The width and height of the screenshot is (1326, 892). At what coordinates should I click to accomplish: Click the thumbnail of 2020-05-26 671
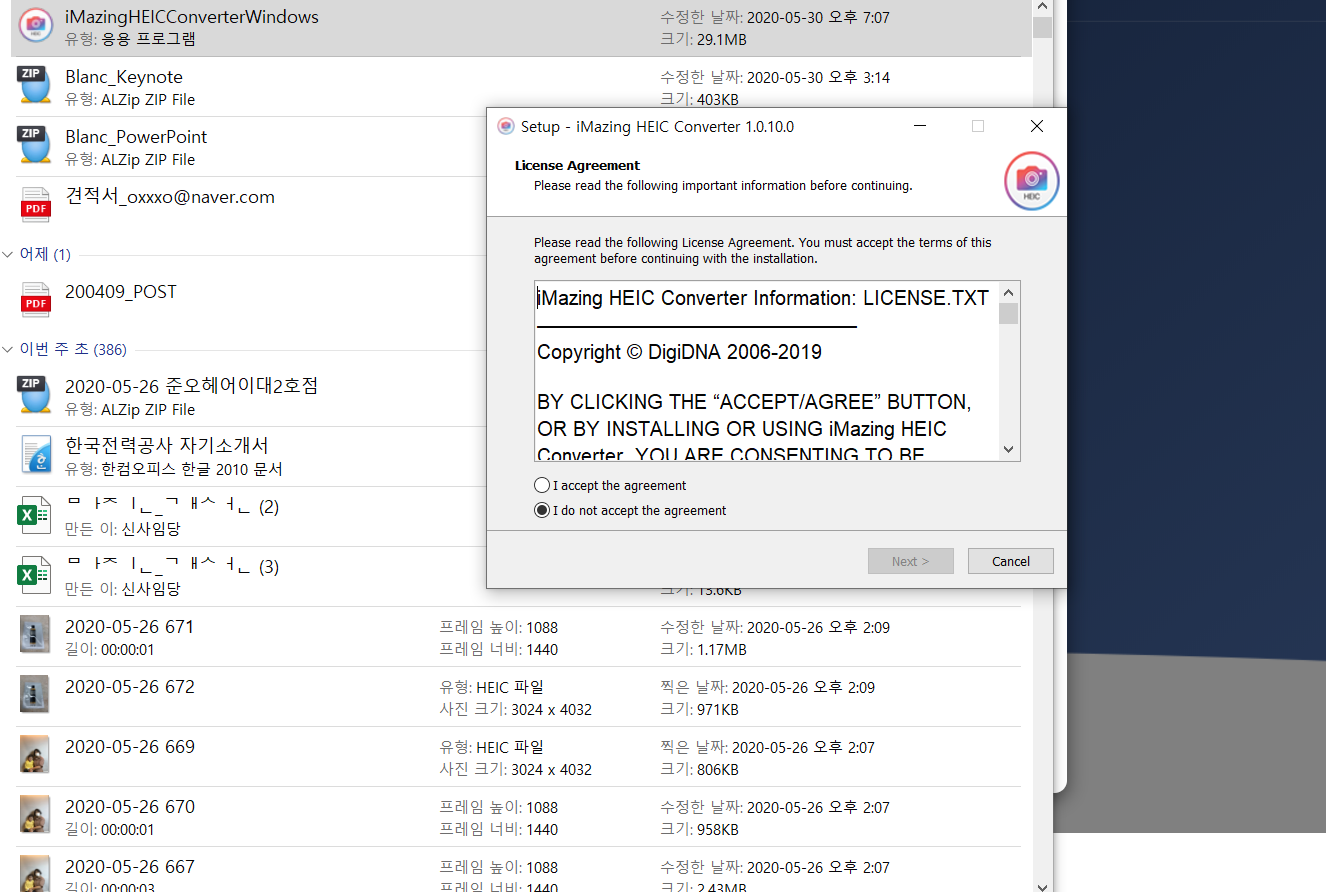tap(34, 635)
